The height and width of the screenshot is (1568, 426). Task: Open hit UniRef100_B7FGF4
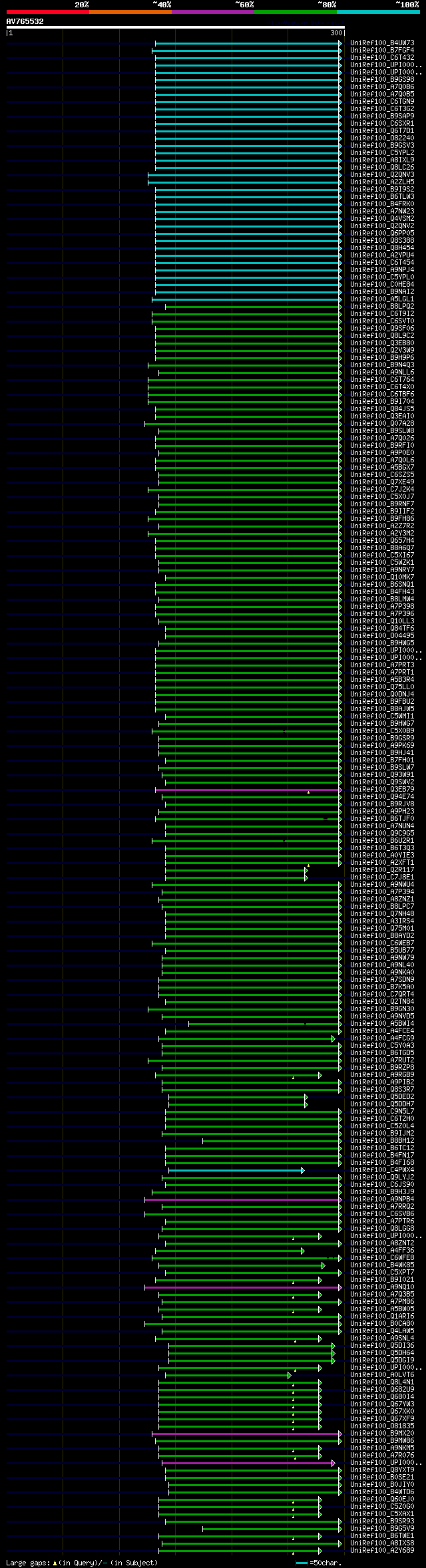click(382, 51)
